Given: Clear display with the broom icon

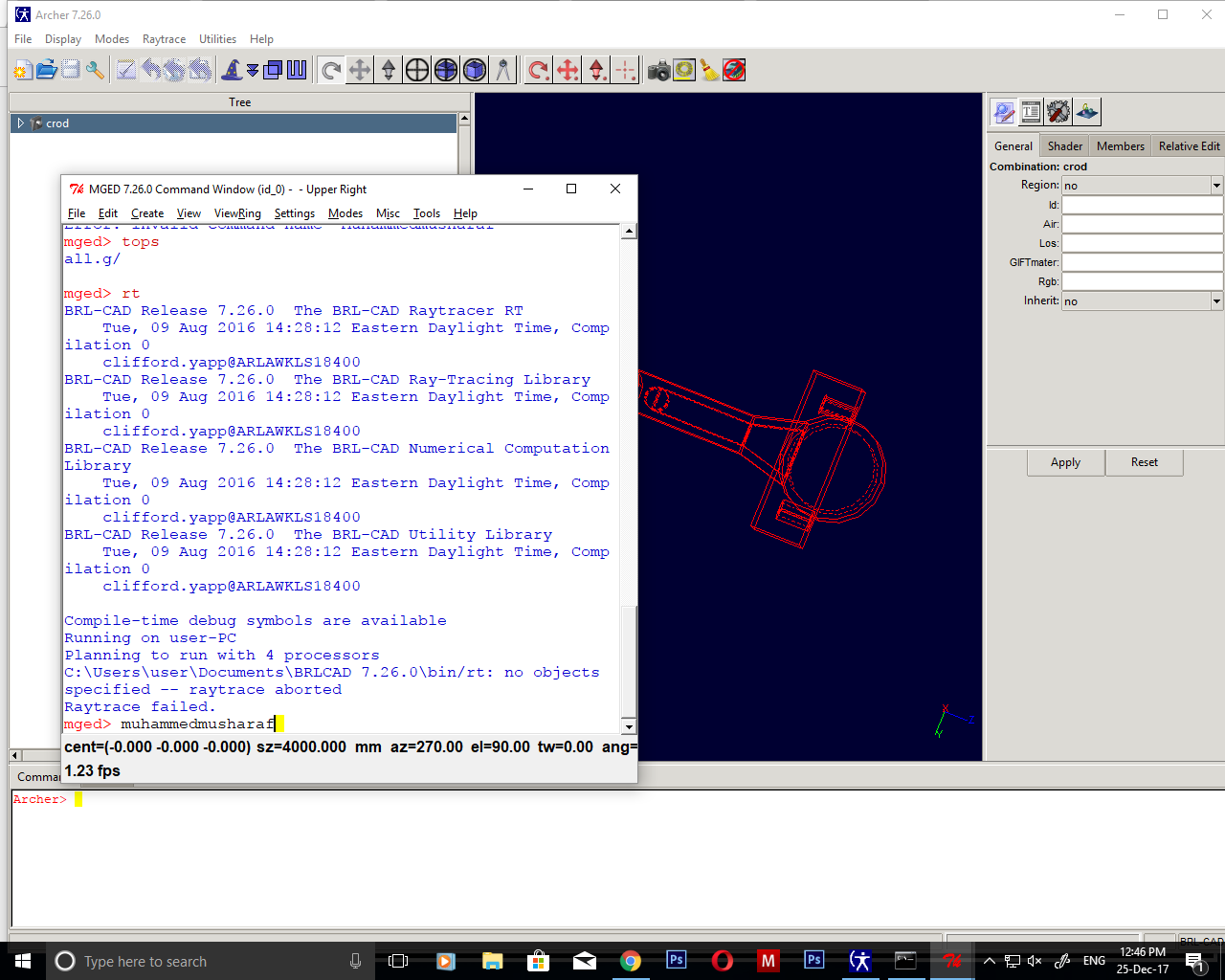Looking at the screenshot, I should [x=709, y=70].
